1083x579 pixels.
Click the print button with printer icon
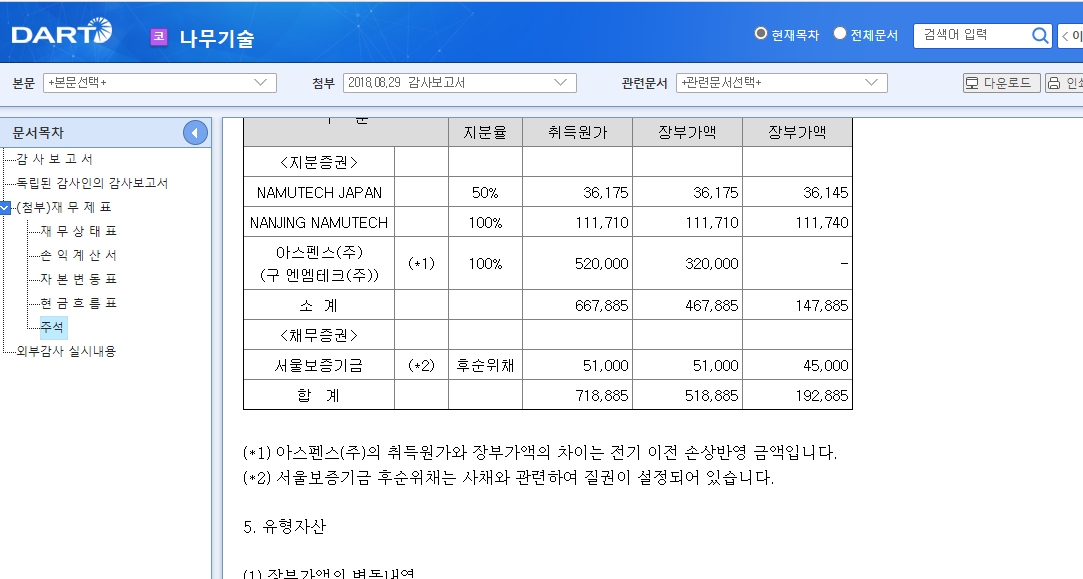[1064, 83]
